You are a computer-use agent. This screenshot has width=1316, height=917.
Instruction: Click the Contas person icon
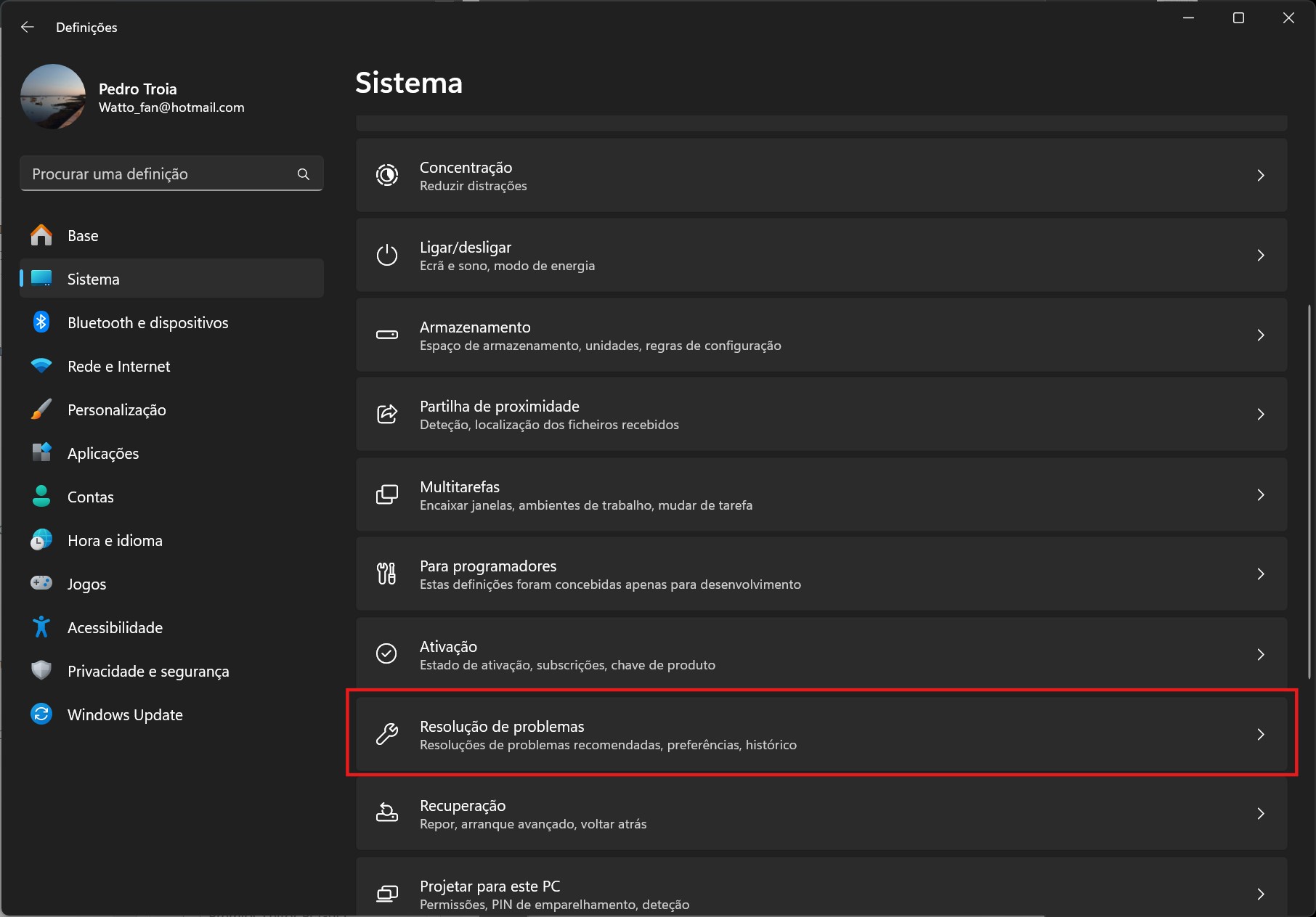click(41, 497)
